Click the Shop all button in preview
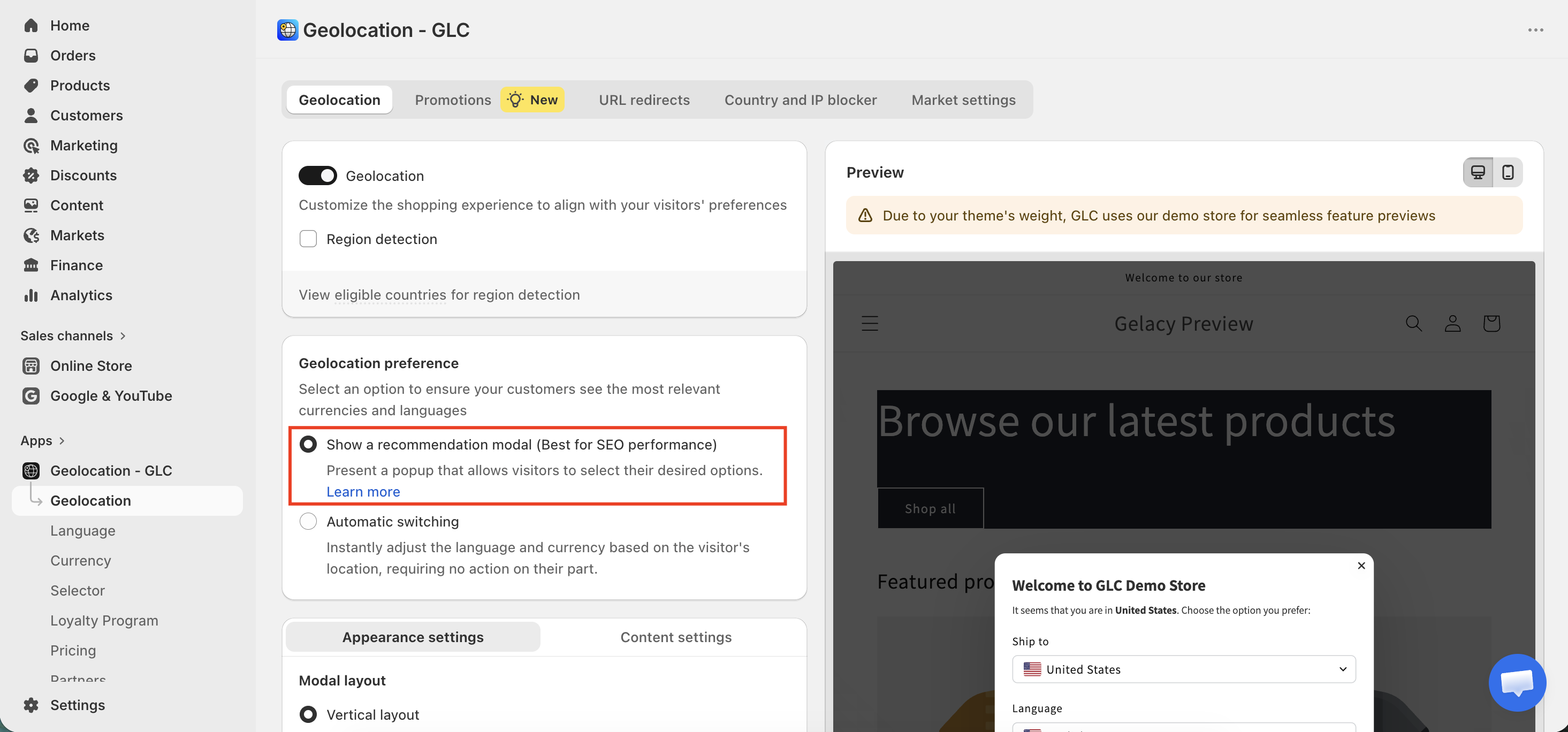Image resolution: width=1568 pixels, height=732 pixels. click(x=930, y=508)
